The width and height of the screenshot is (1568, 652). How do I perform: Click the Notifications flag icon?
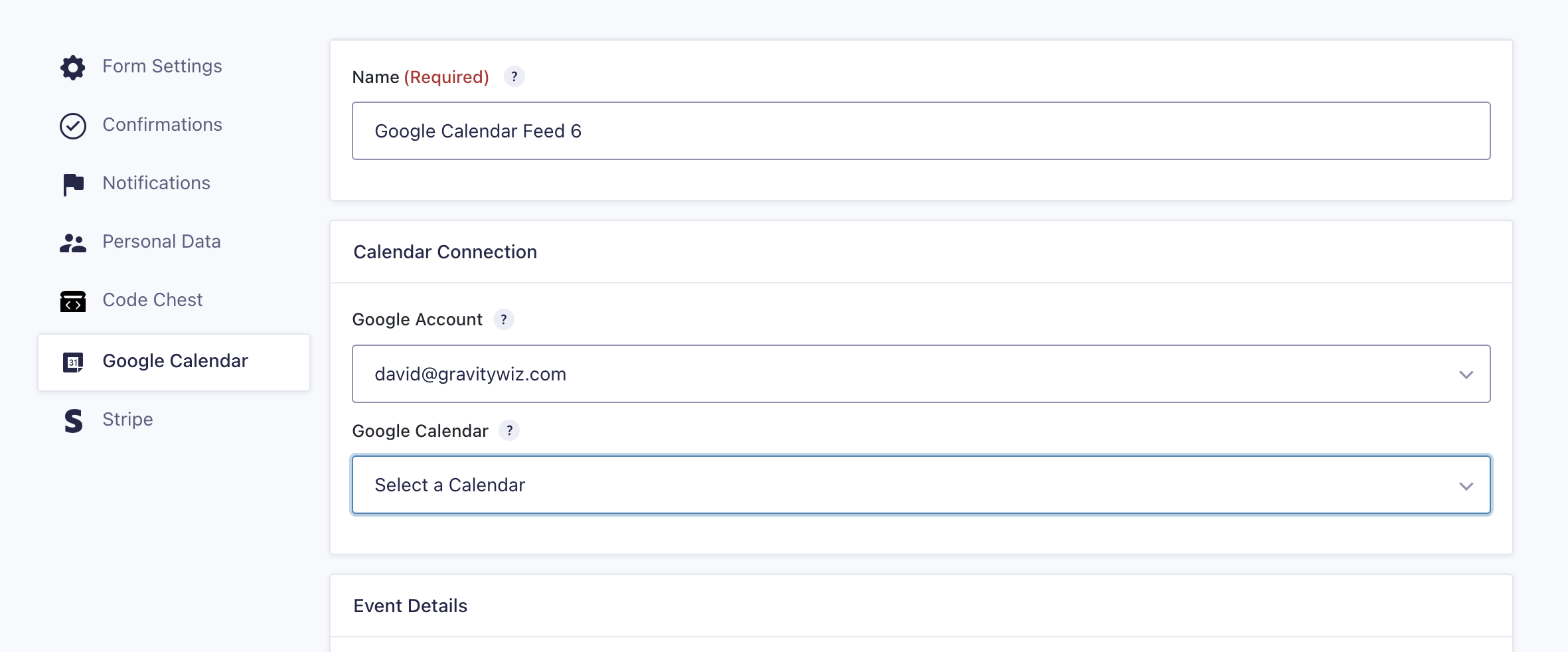click(x=73, y=184)
